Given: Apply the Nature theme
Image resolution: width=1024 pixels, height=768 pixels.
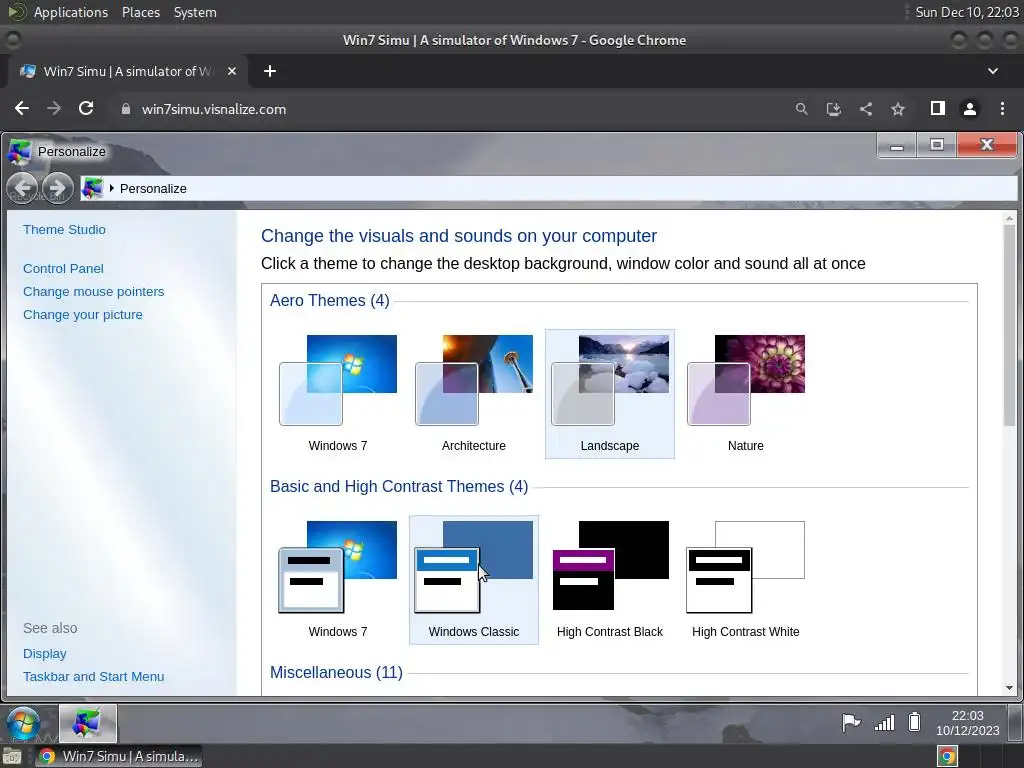Looking at the screenshot, I should coord(745,394).
